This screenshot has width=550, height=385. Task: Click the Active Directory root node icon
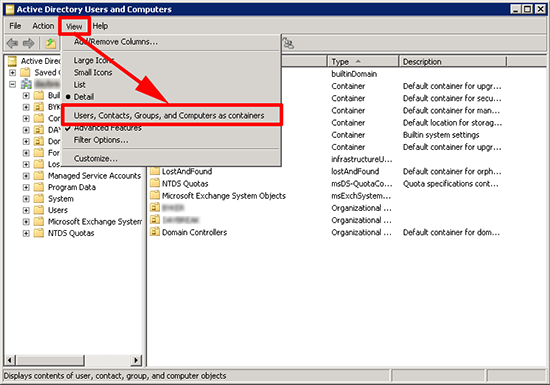12,61
